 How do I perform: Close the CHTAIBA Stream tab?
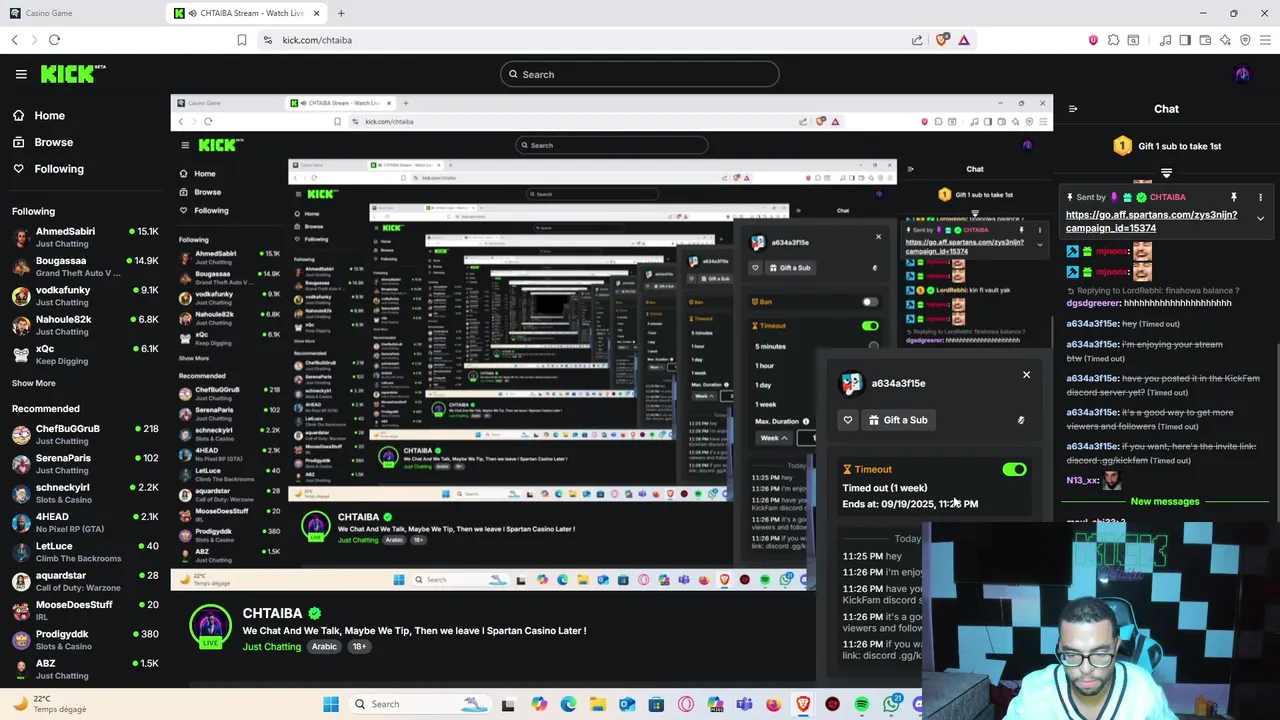[317, 13]
